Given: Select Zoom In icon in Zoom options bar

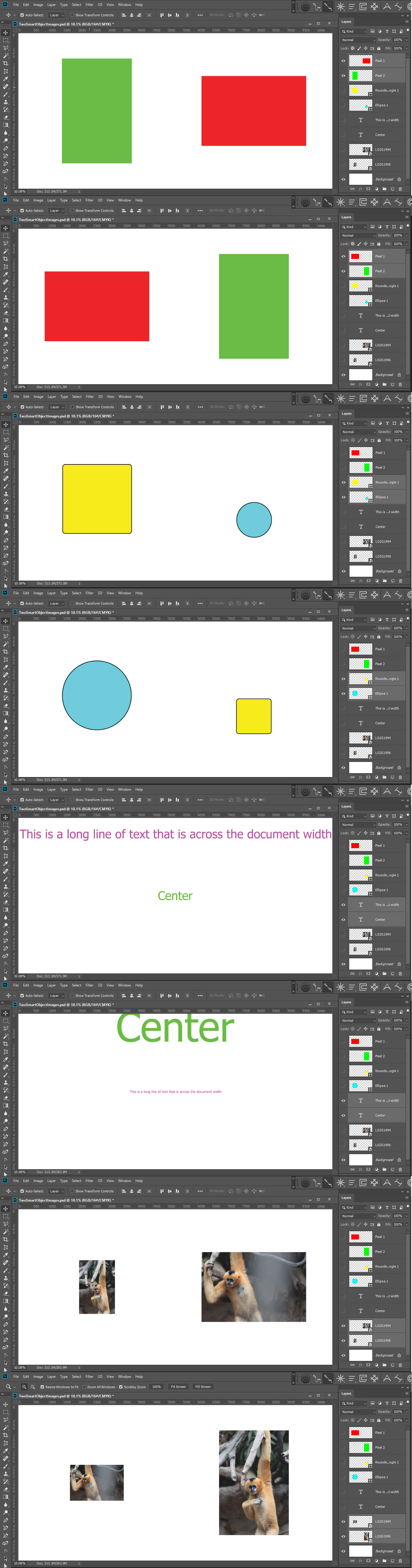Looking at the screenshot, I should [24, 1387].
